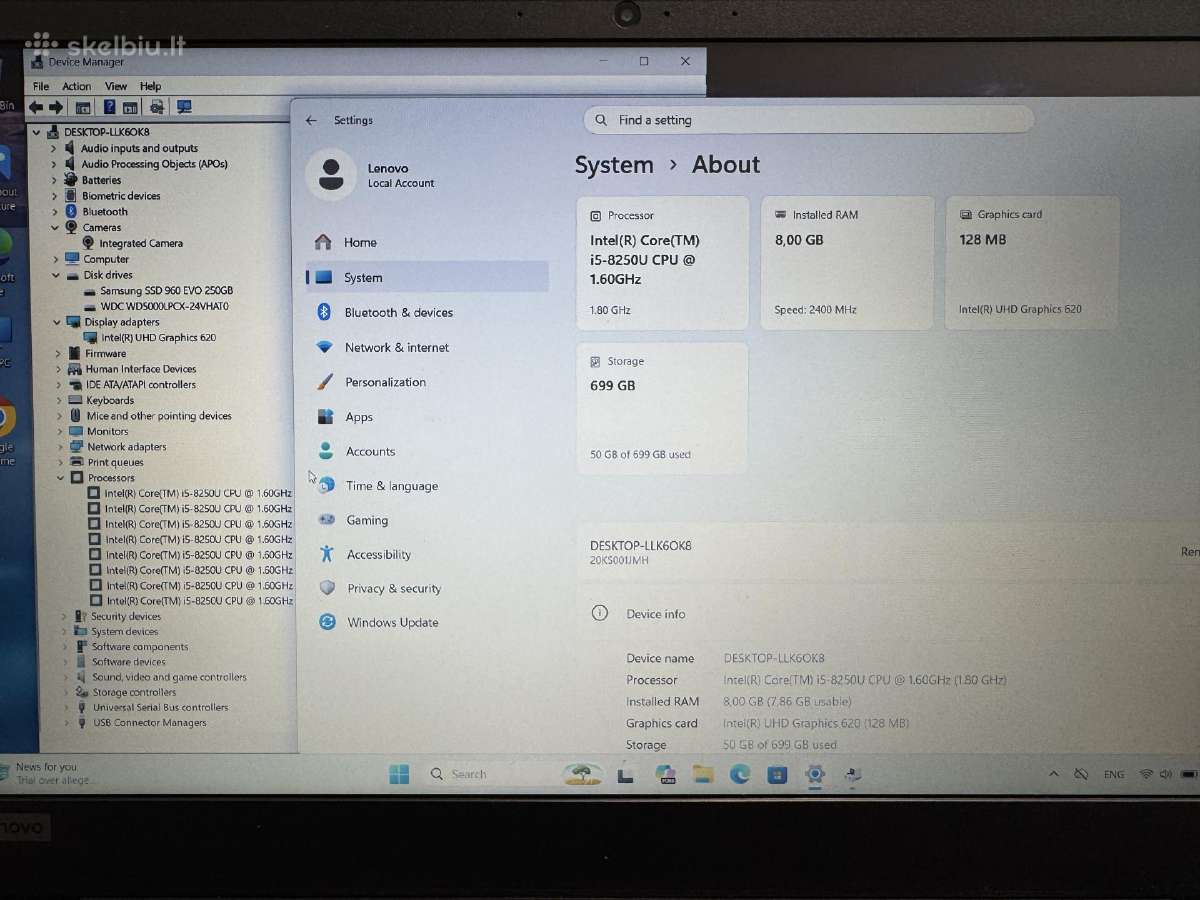Expand Keyboards node in device tree
Viewport: 1200px width, 900px height.
59,400
